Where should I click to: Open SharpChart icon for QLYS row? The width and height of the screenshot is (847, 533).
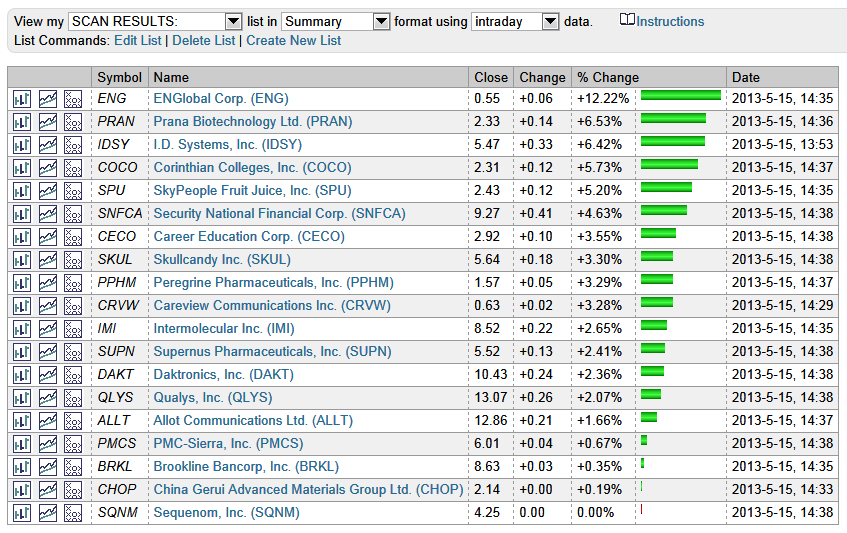22,398
